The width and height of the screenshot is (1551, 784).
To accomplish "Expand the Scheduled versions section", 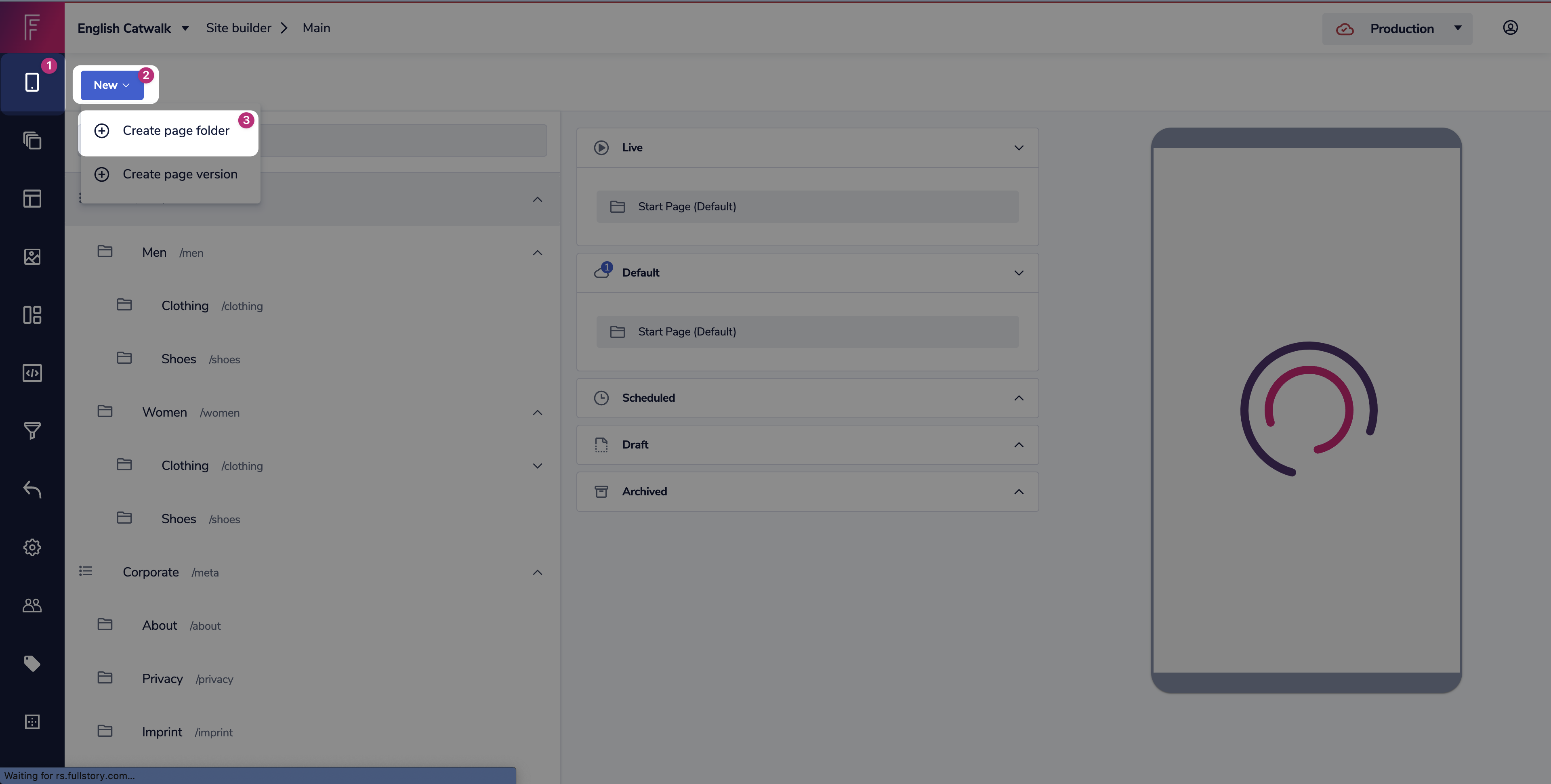I will coord(1018,398).
